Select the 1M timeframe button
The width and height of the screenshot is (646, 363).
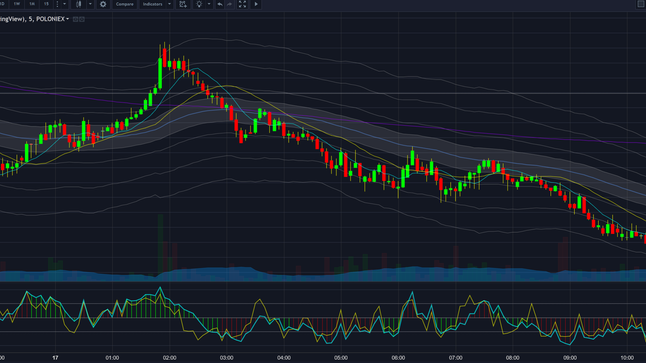click(x=32, y=4)
